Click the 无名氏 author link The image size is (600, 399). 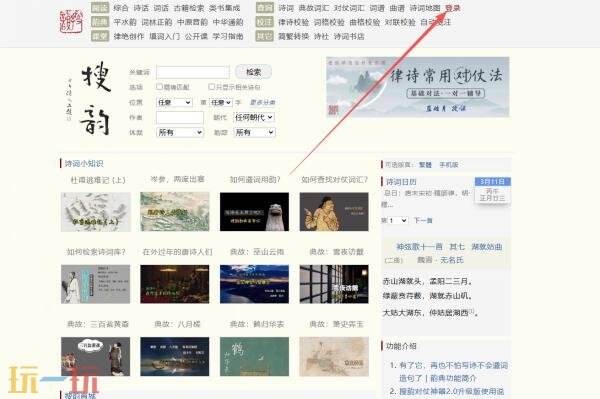[452, 260]
